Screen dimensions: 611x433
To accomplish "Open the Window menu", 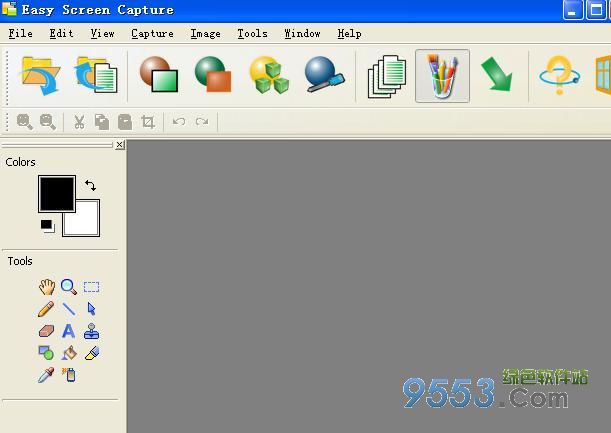I will 302,34.
